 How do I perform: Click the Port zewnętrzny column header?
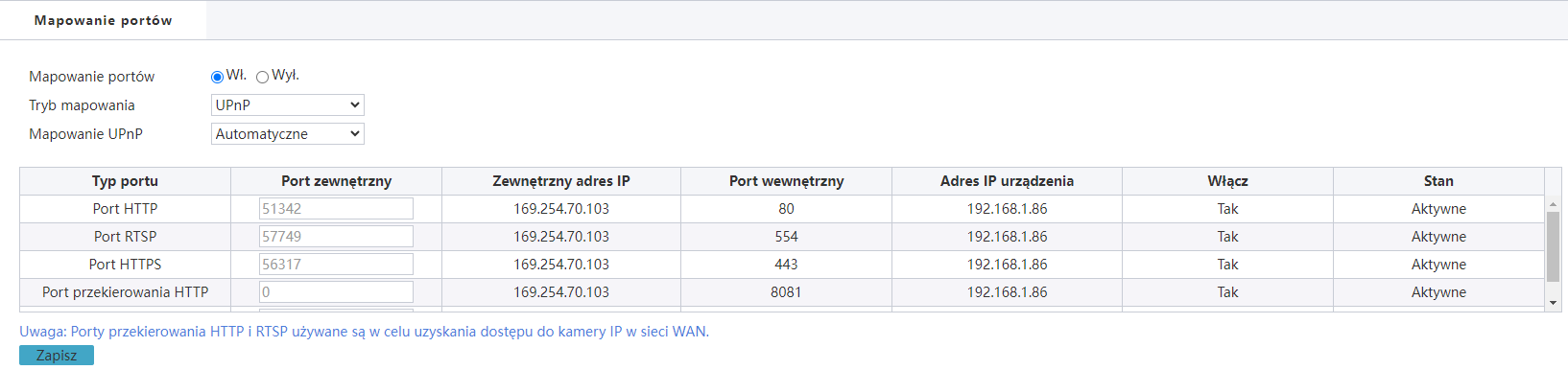pos(336,181)
